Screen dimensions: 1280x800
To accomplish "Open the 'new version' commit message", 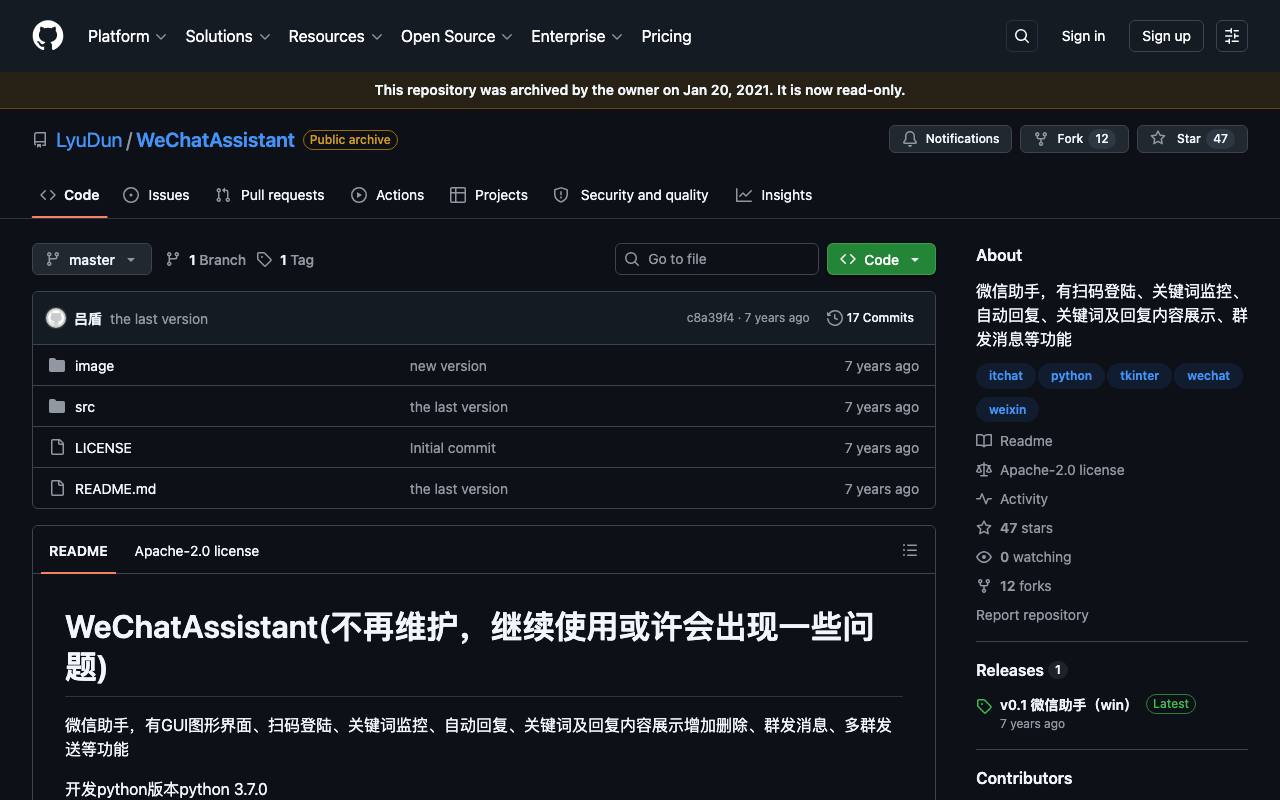I will tap(448, 366).
